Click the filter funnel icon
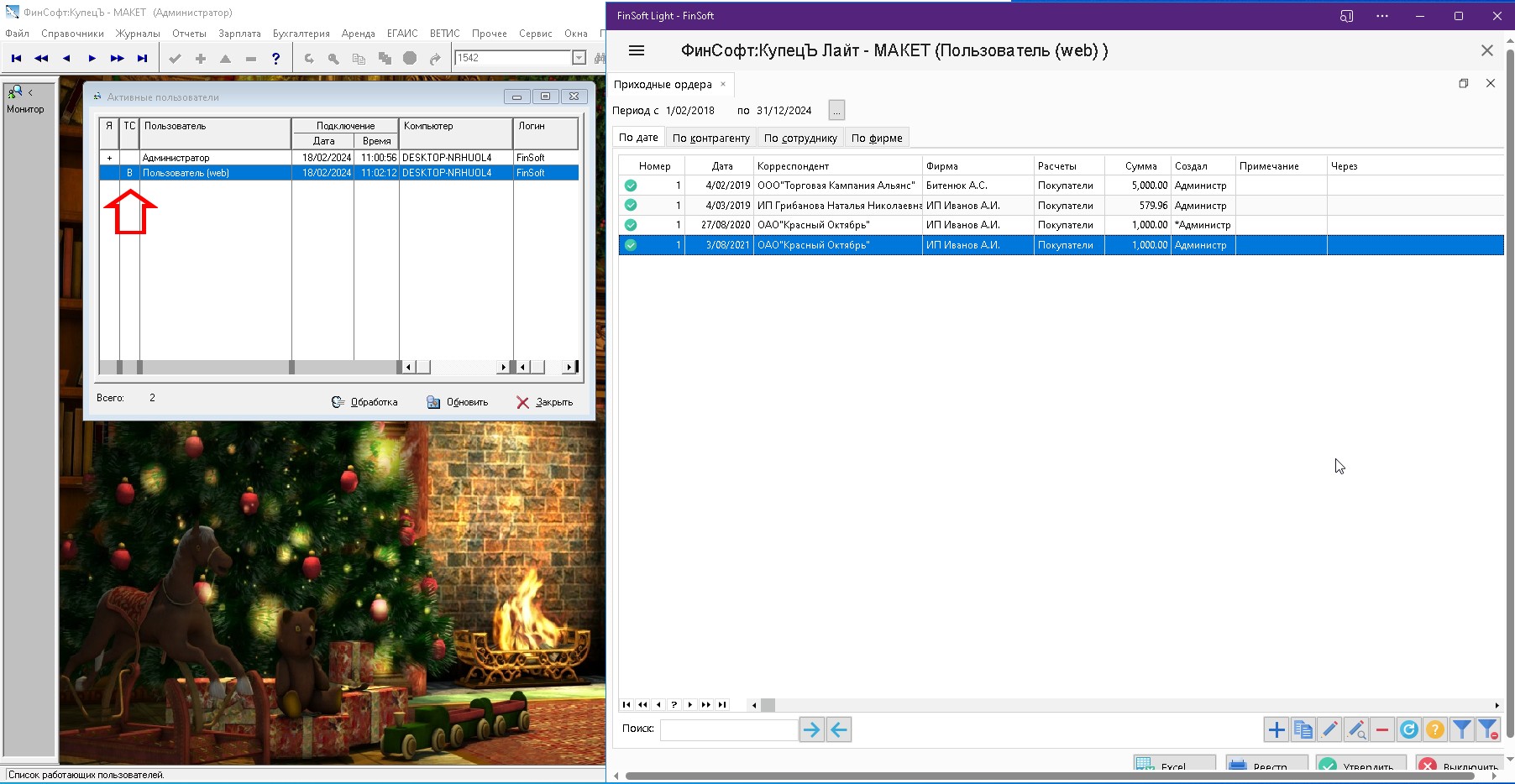The width and height of the screenshot is (1515, 784). [x=1461, y=730]
